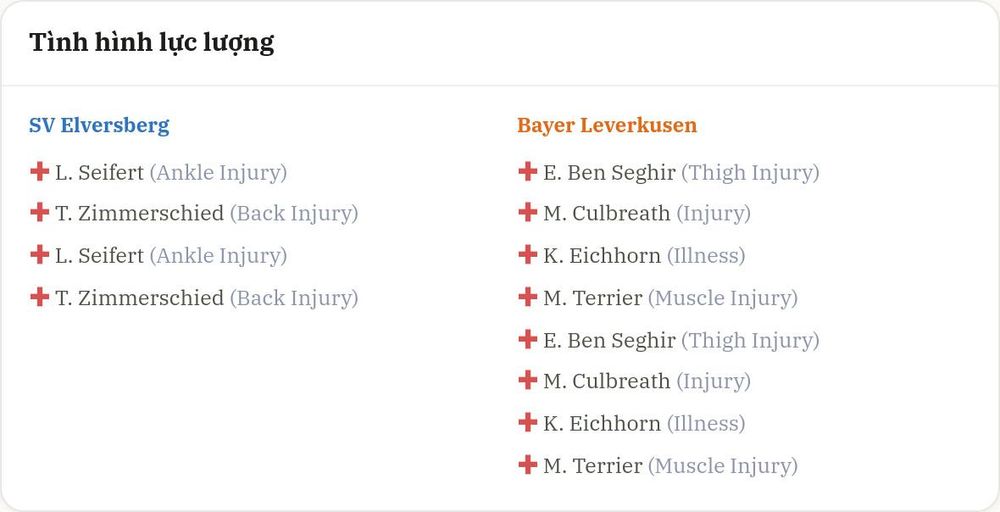Select second K. Eichhorn player name
This screenshot has width=1000, height=512.
[x=602, y=423]
